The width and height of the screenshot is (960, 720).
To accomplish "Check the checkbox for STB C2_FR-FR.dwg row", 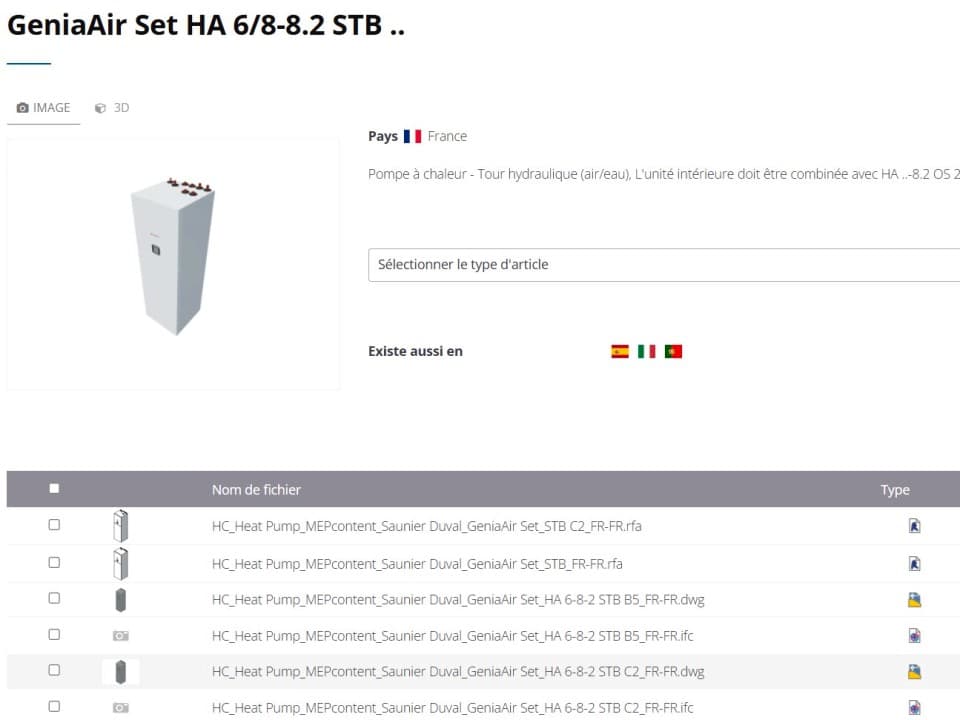I will click(54, 670).
